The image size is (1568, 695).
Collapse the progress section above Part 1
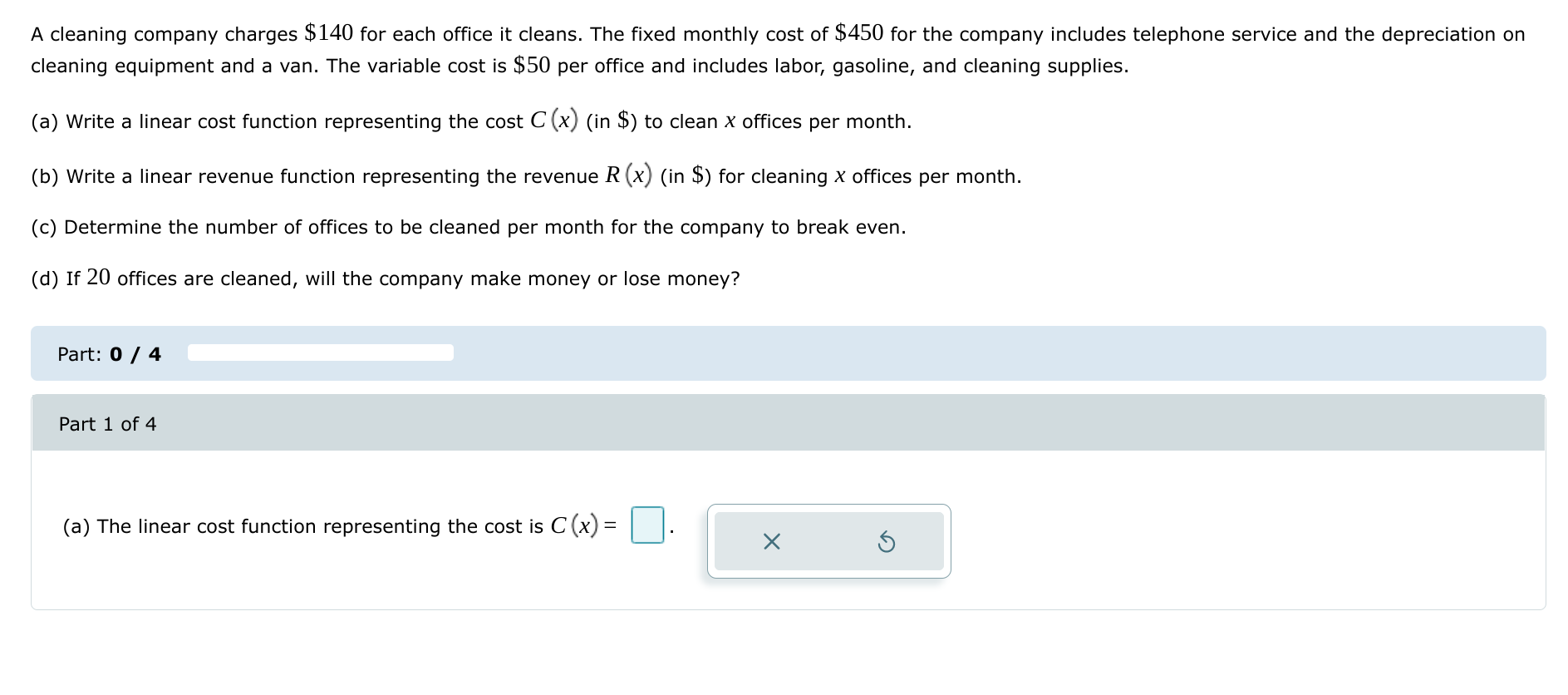320,352
